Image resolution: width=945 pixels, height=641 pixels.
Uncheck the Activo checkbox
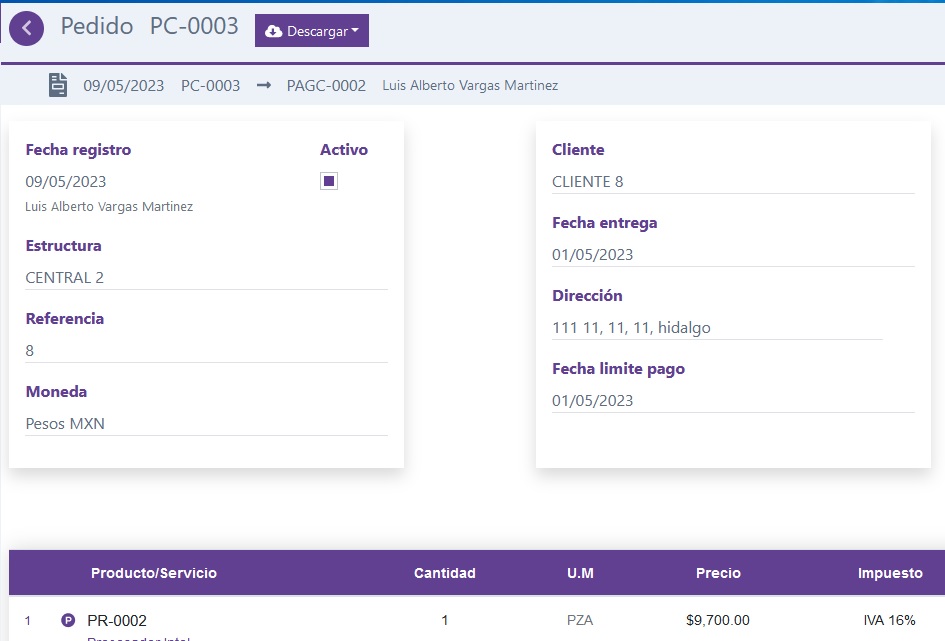coord(329,181)
